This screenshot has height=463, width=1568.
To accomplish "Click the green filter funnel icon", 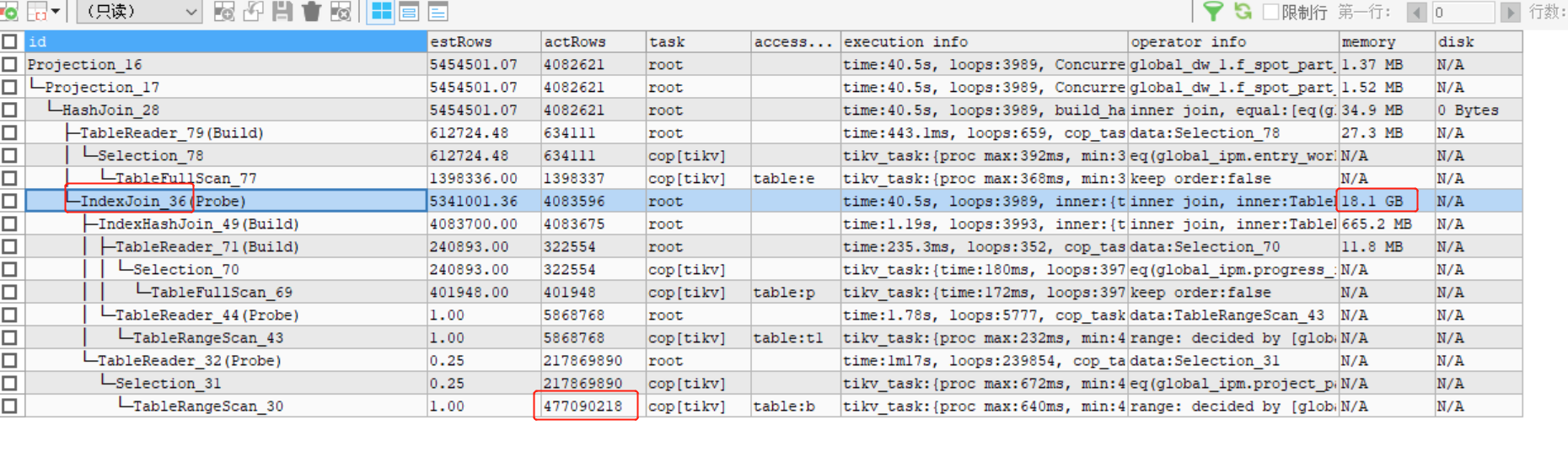I will coord(1212,11).
